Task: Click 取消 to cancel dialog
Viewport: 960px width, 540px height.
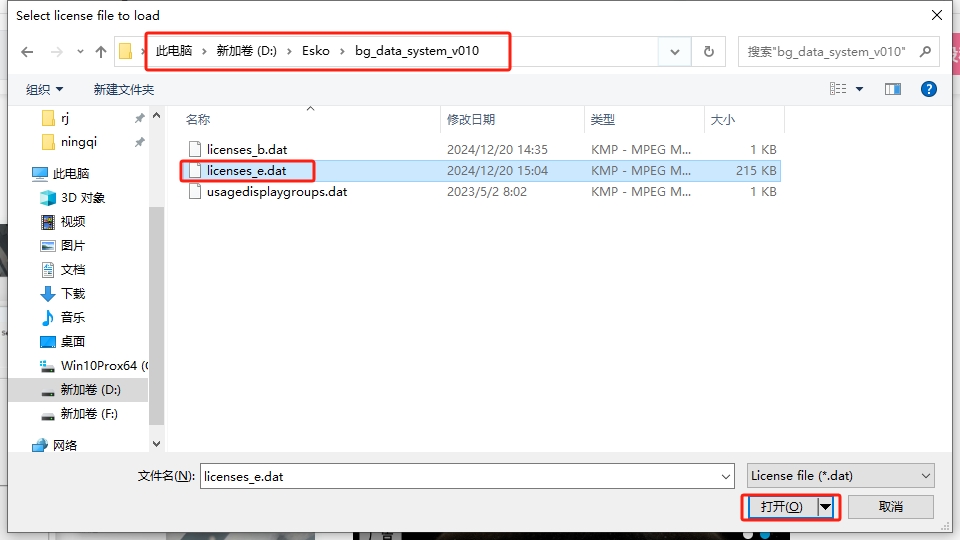Action: pyautogui.click(x=890, y=507)
